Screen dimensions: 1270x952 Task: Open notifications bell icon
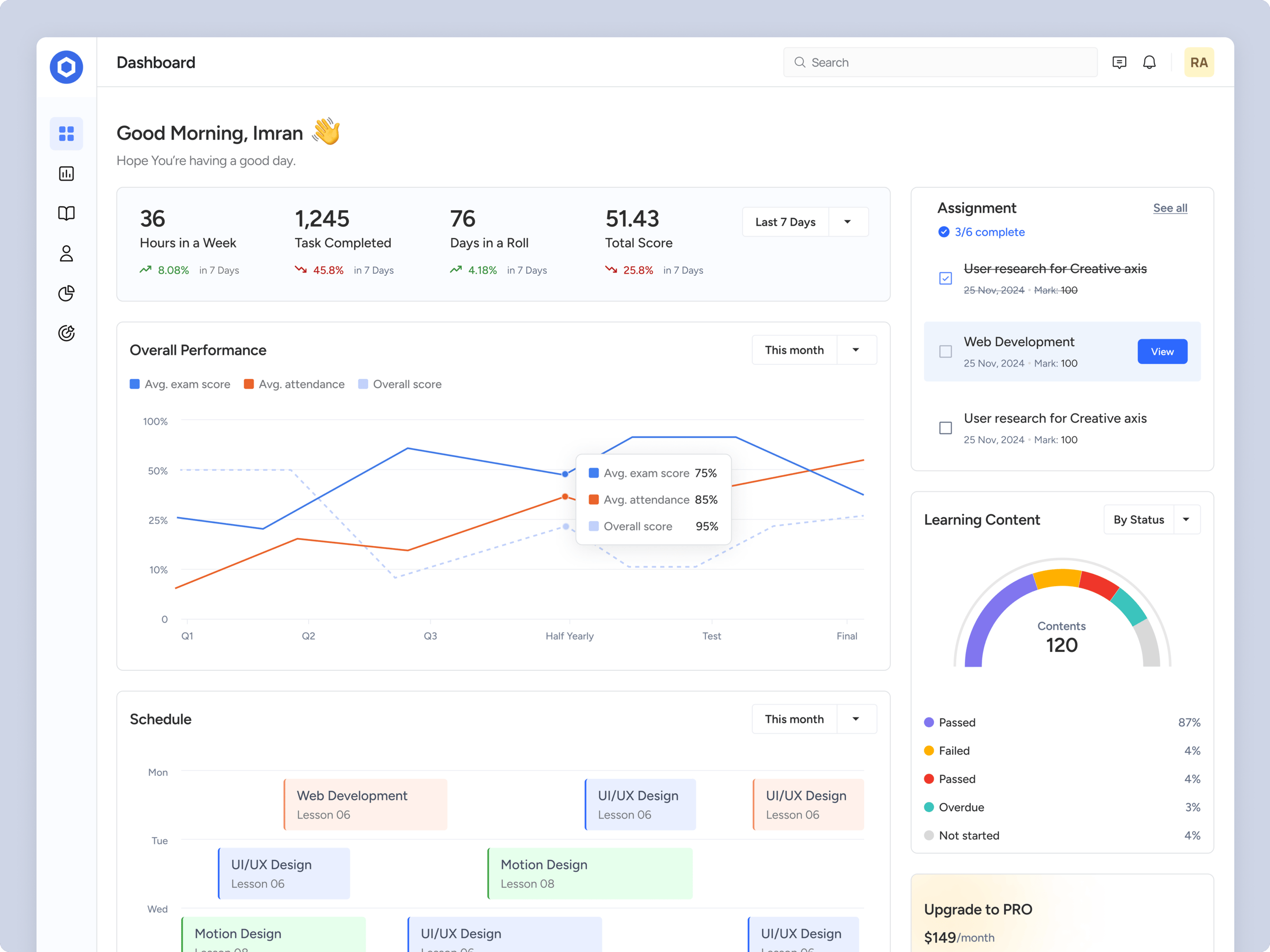click(x=1149, y=62)
